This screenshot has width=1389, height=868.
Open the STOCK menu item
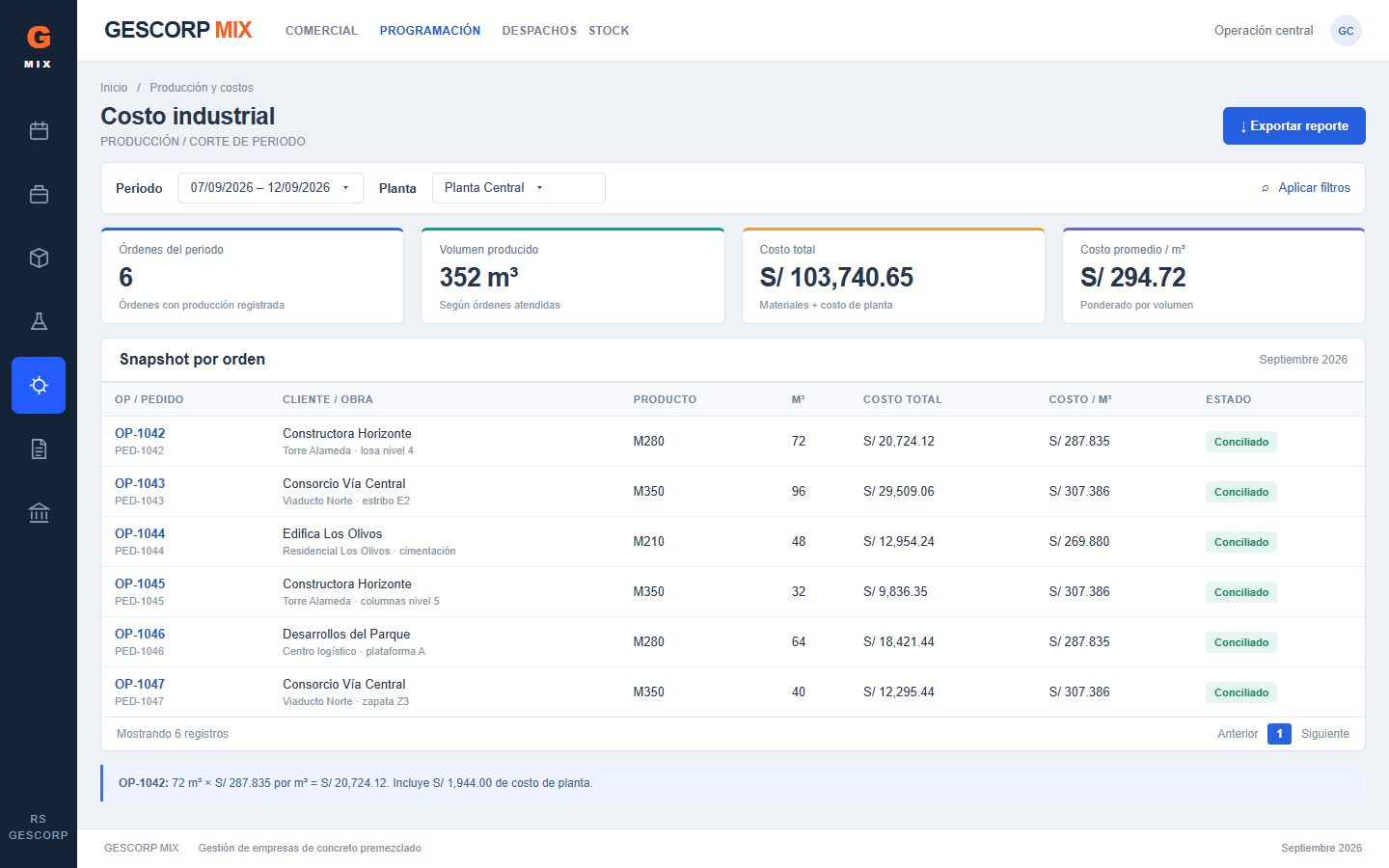click(x=609, y=31)
